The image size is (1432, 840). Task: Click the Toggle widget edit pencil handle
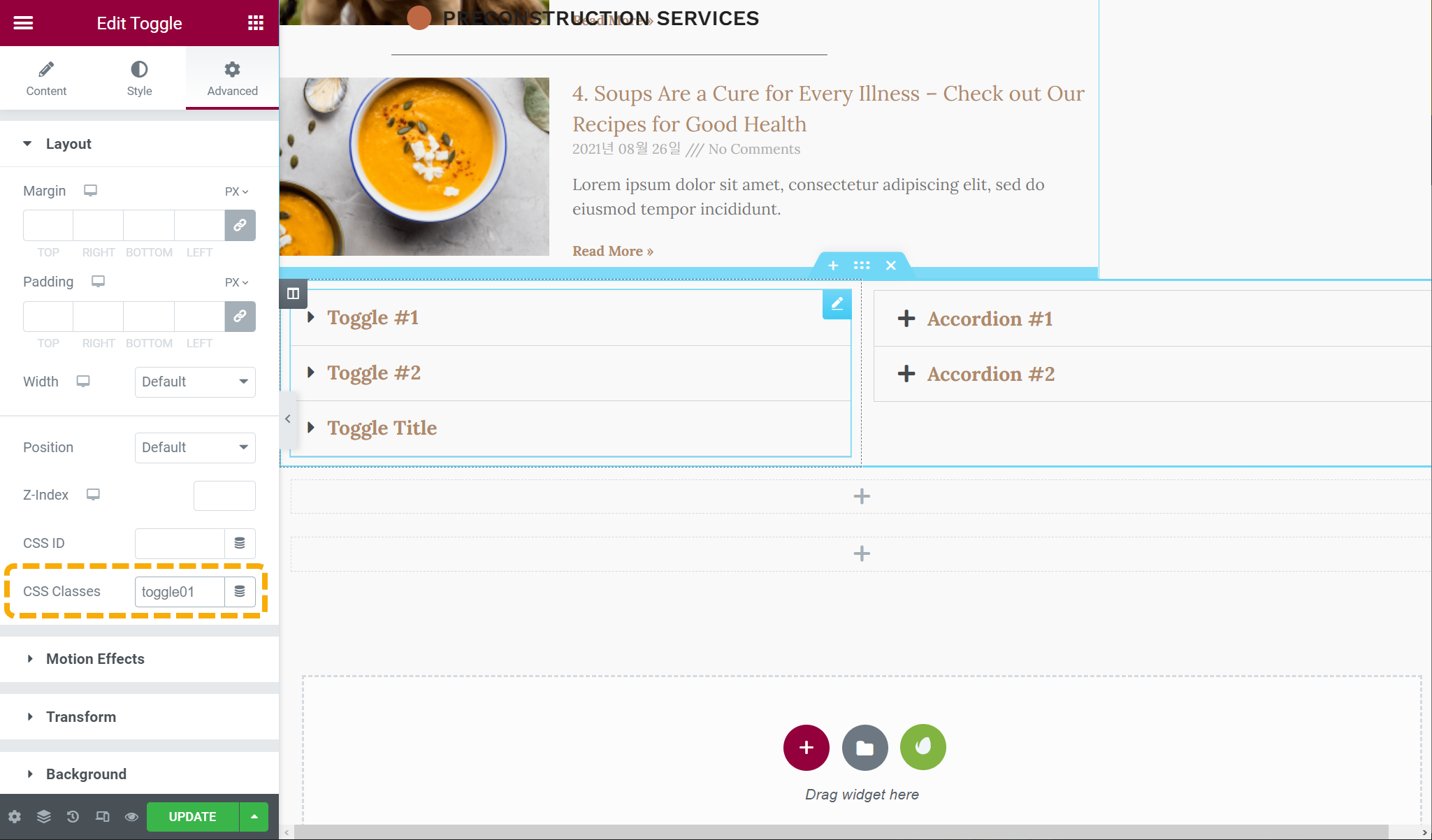[837, 304]
